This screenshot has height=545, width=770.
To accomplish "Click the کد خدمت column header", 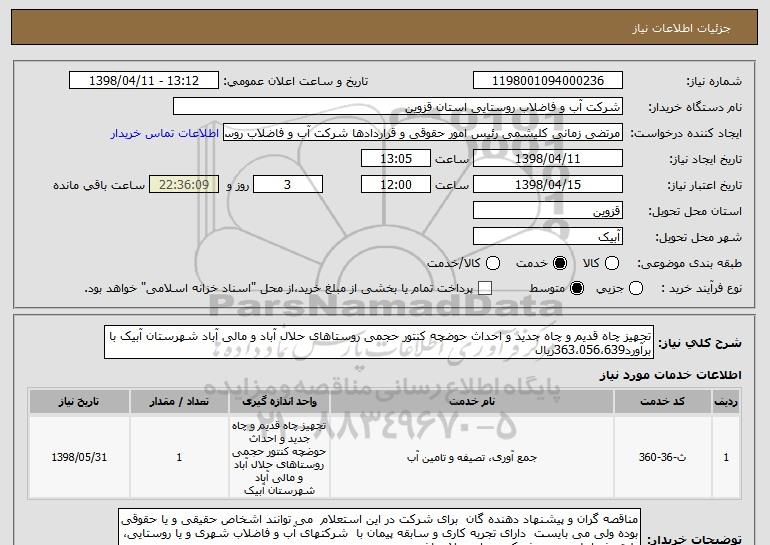I will [662, 402].
